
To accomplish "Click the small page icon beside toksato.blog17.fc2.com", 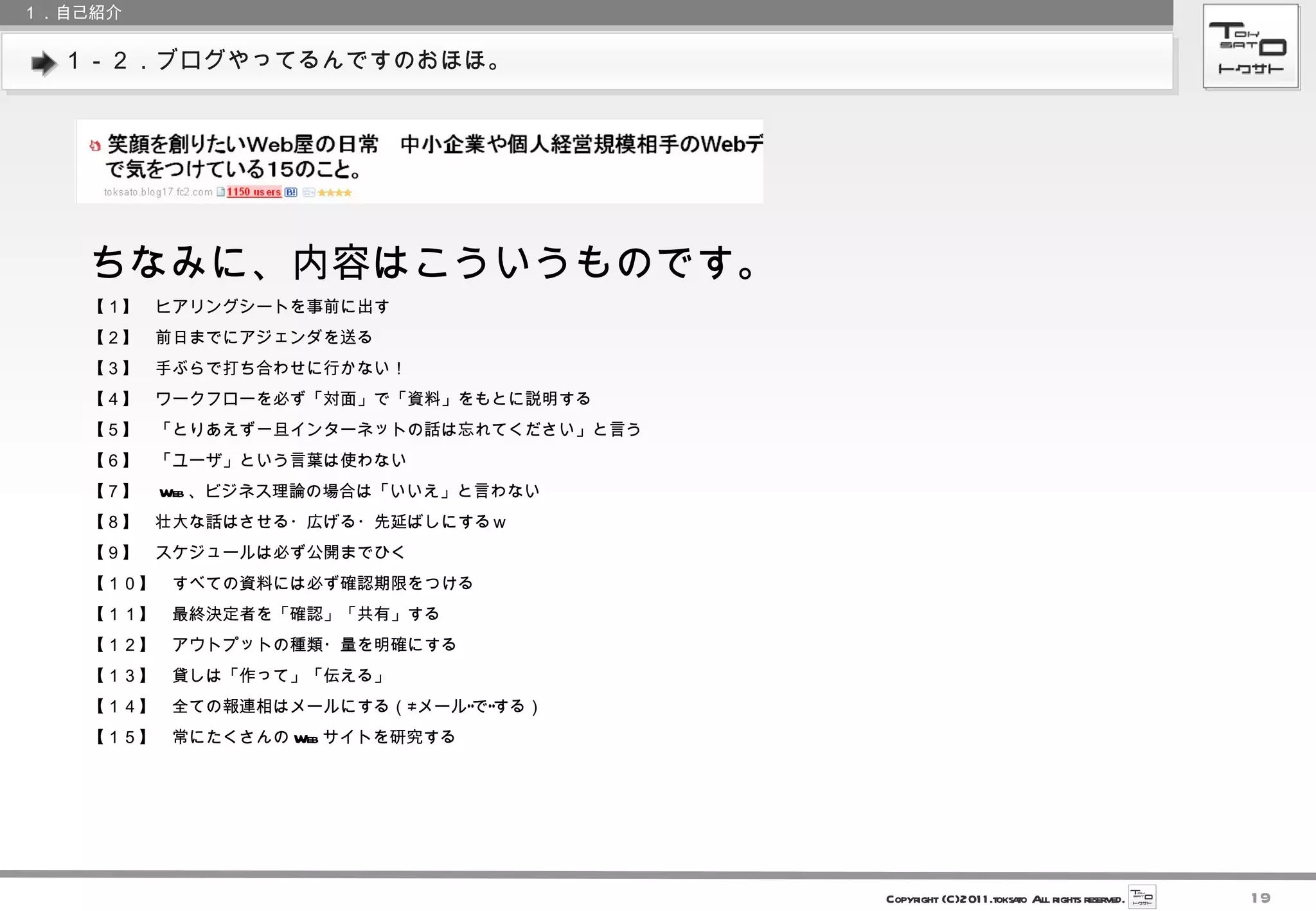I will 220,191.
